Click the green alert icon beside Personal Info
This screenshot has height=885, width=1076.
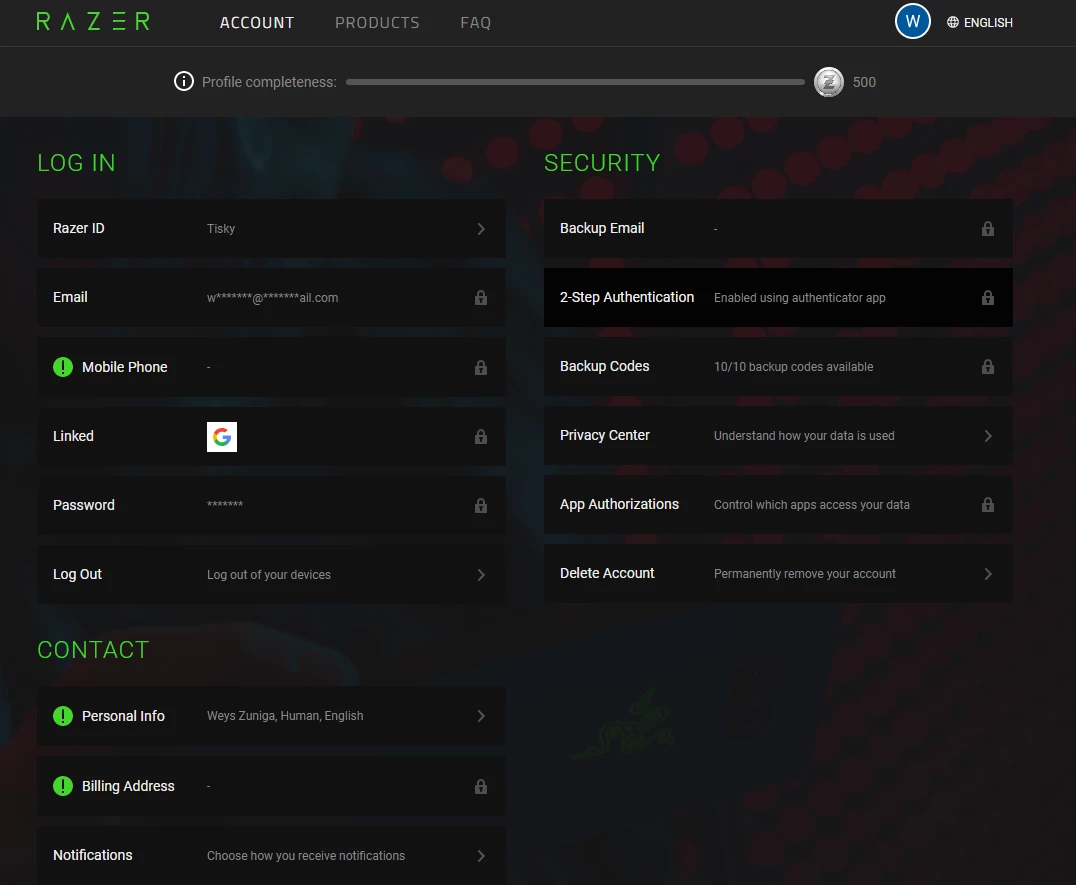pos(63,716)
